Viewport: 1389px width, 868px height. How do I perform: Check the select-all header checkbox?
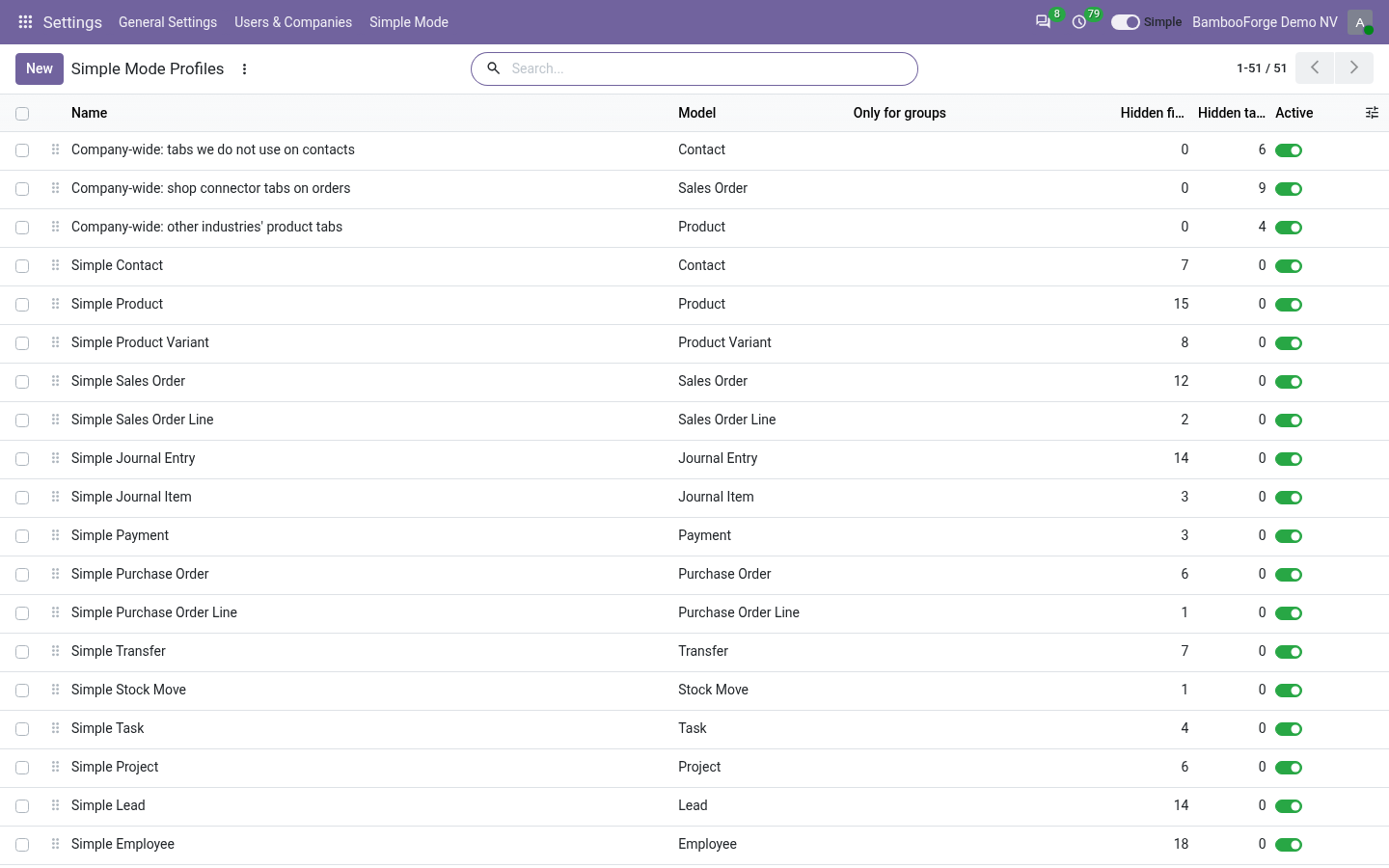pos(22,114)
